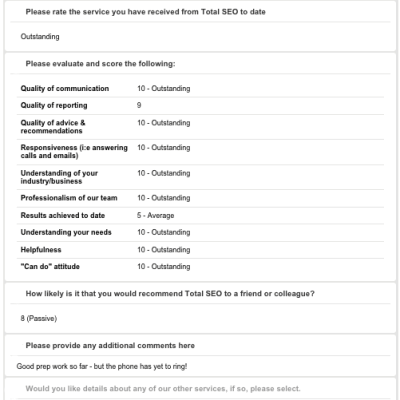400x400 pixels.
Task: Click Professionalism of our team score value
Action: 164,198
